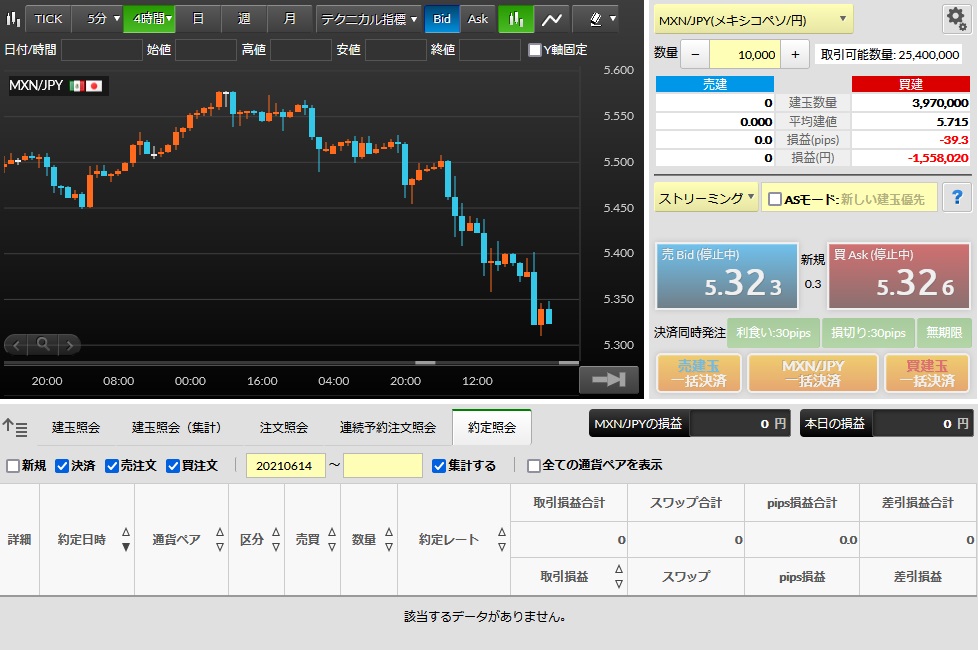Screen dimensions: 978x650
Task: Click the 日付/時間 field
Action: [x=102, y=50]
